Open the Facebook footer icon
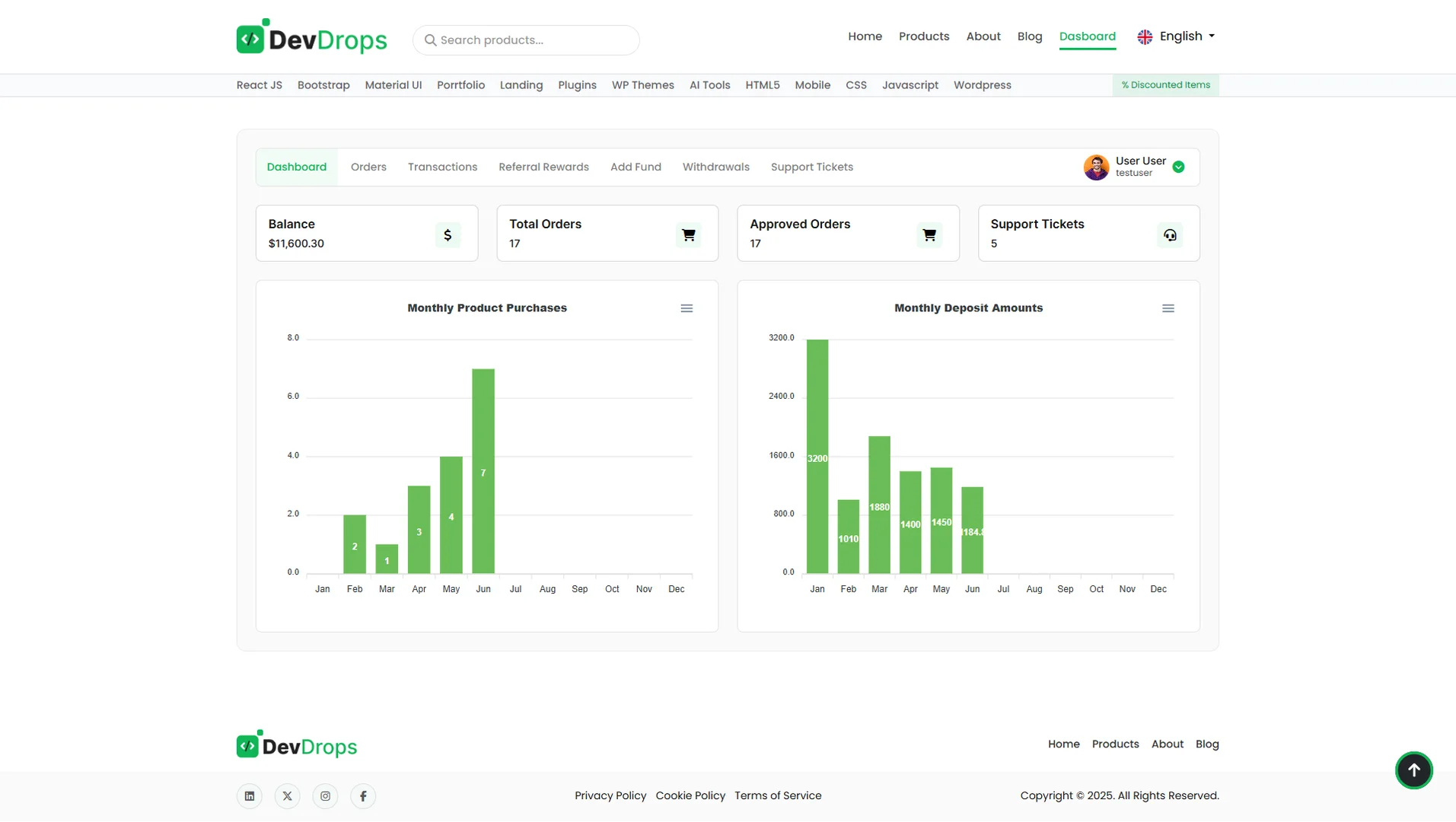The height and width of the screenshot is (822, 1456). (363, 796)
